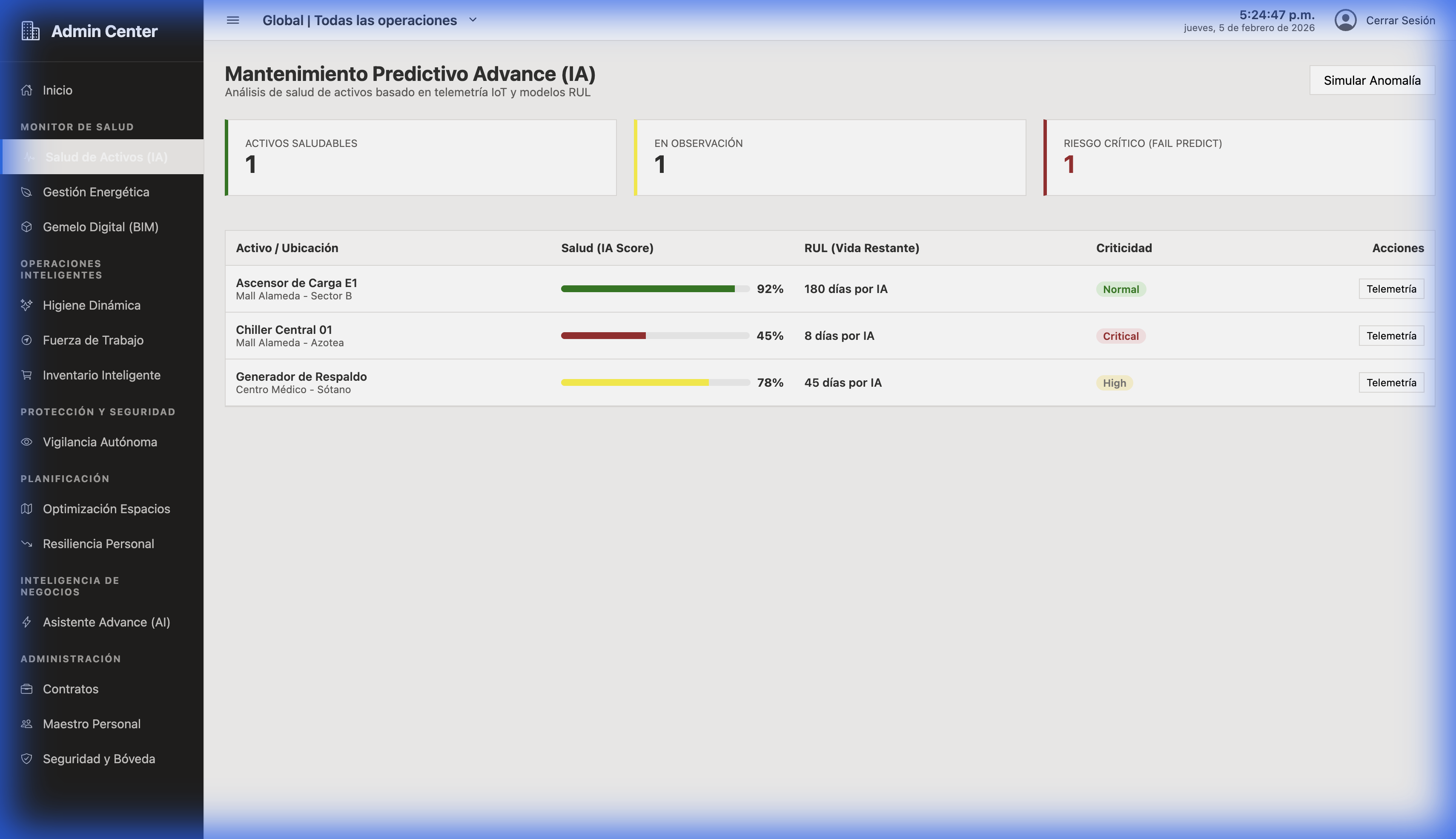Screen dimensions: 1456x839
Task: Open Maestro Personal from Administración
Action: point(91,724)
